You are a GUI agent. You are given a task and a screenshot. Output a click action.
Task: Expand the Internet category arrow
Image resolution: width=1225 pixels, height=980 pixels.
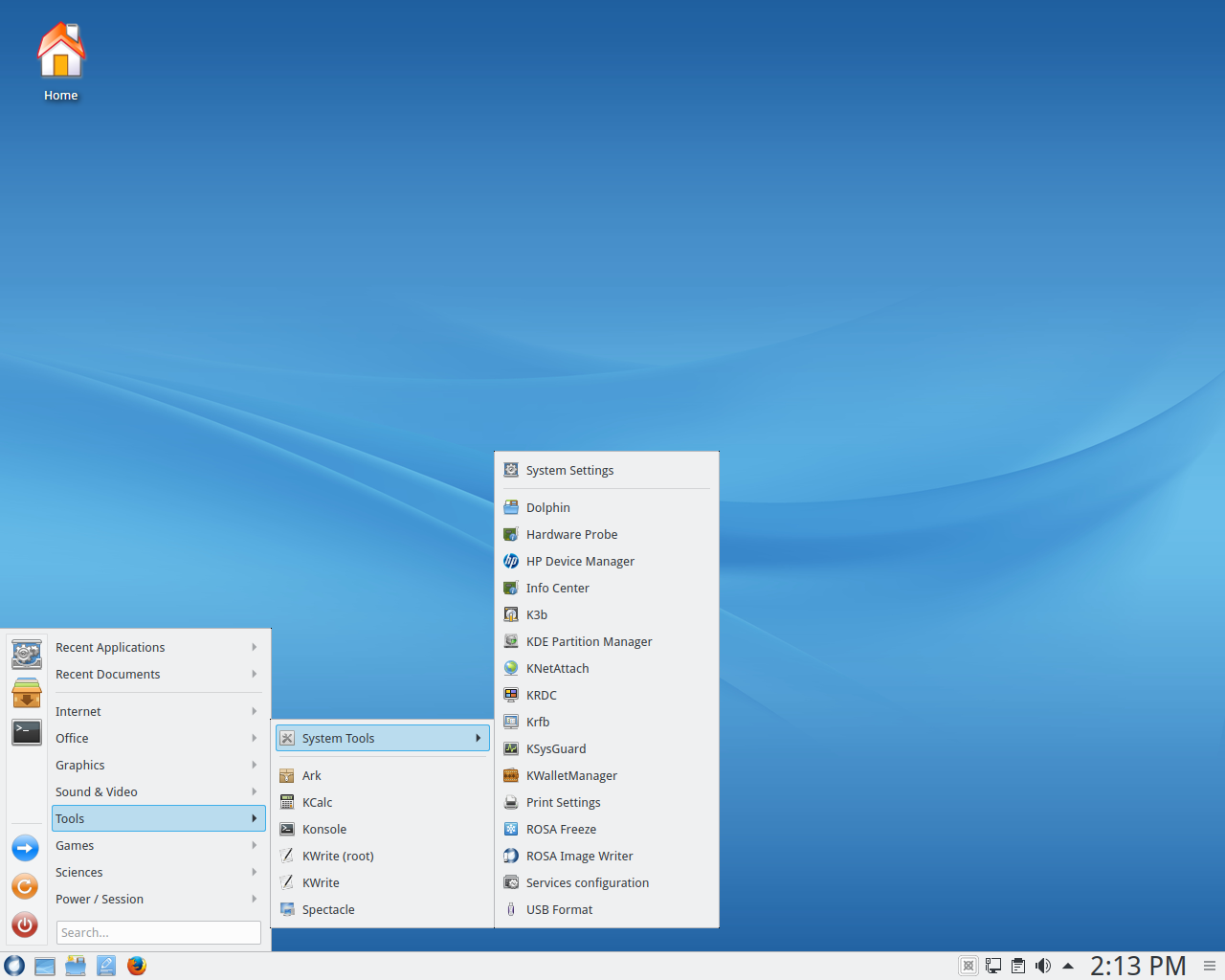pyautogui.click(x=255, y=712)
